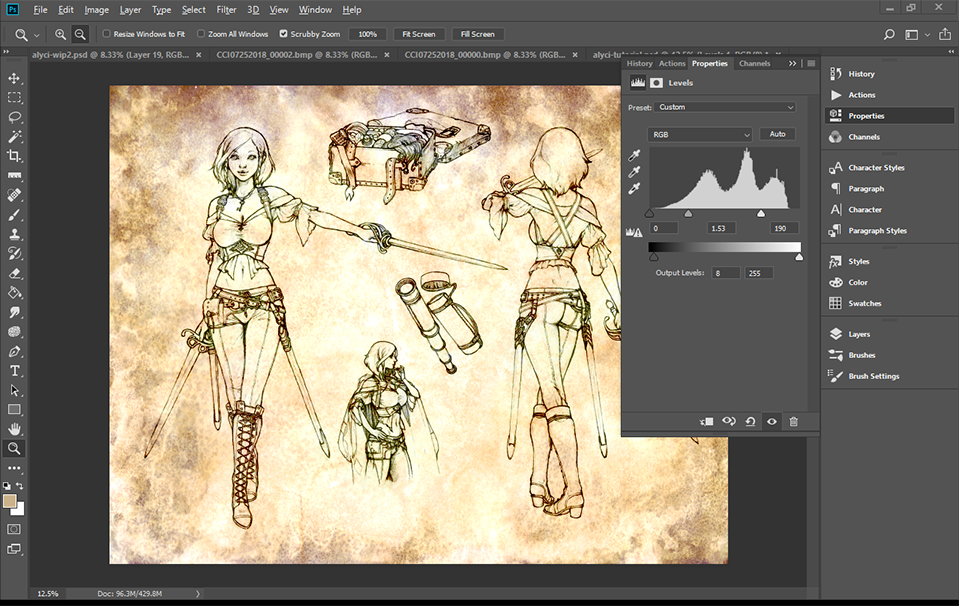Open the Preset dropdown showing Custom
This screenshot has height=606, width=959.
726,107
